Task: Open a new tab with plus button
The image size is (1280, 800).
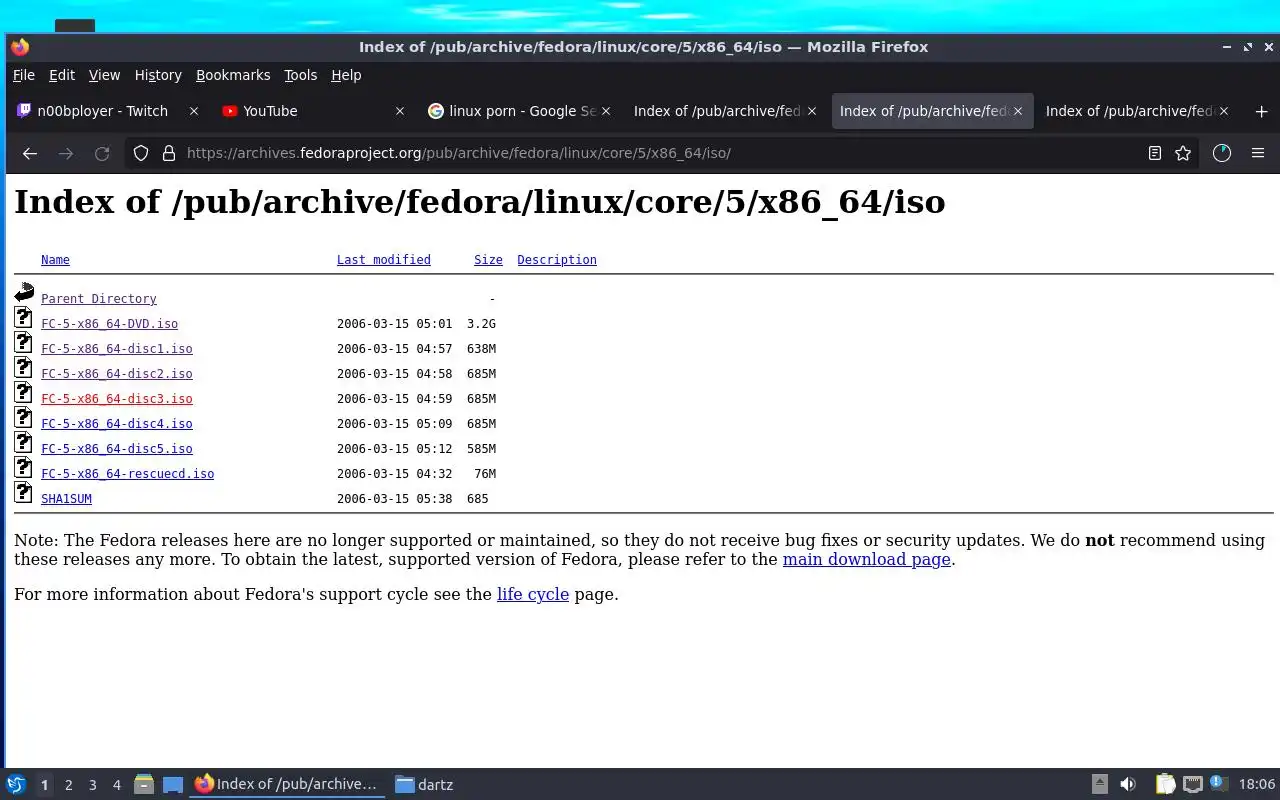Action: (1261, 111)
